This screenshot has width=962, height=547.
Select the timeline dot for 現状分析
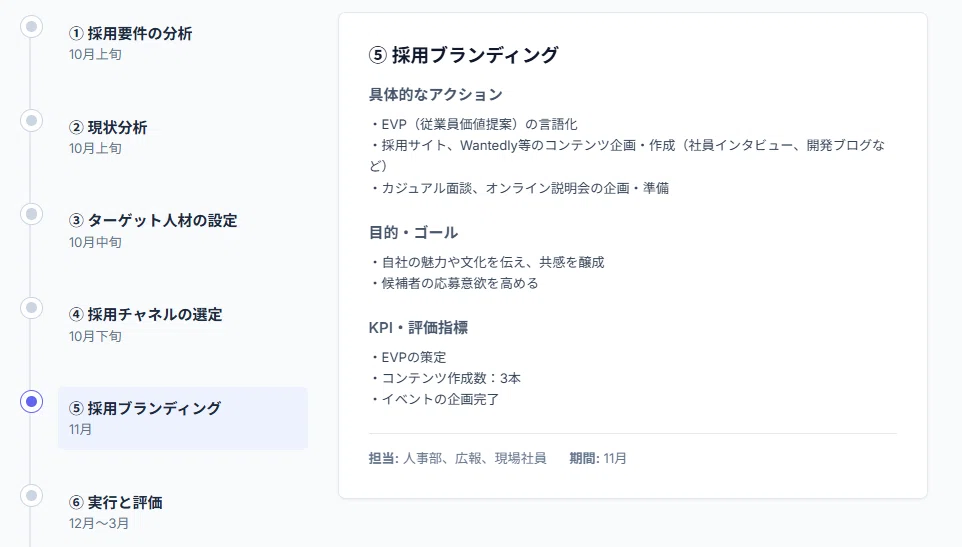point(31,120)
